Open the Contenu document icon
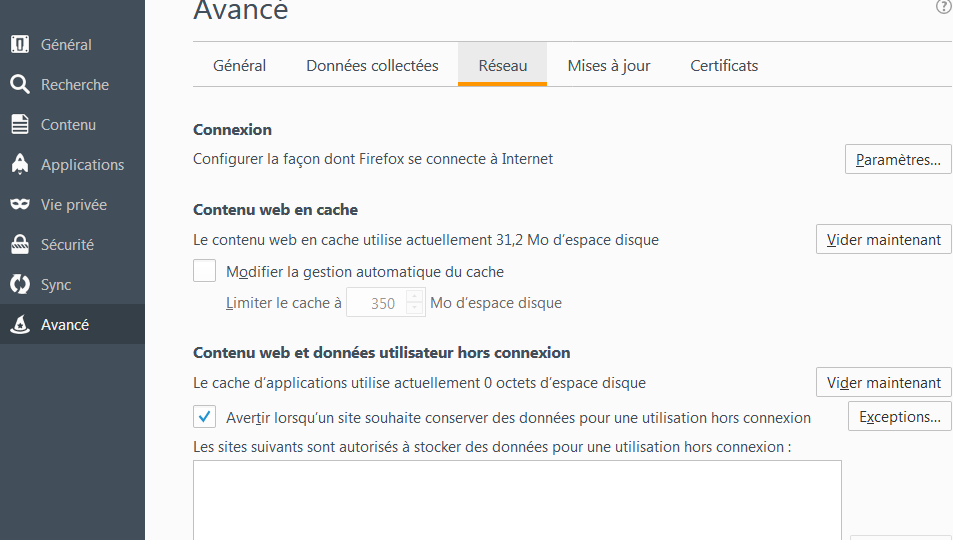Image resolution: width=953 pixels, height=540 pixels. 20,125
